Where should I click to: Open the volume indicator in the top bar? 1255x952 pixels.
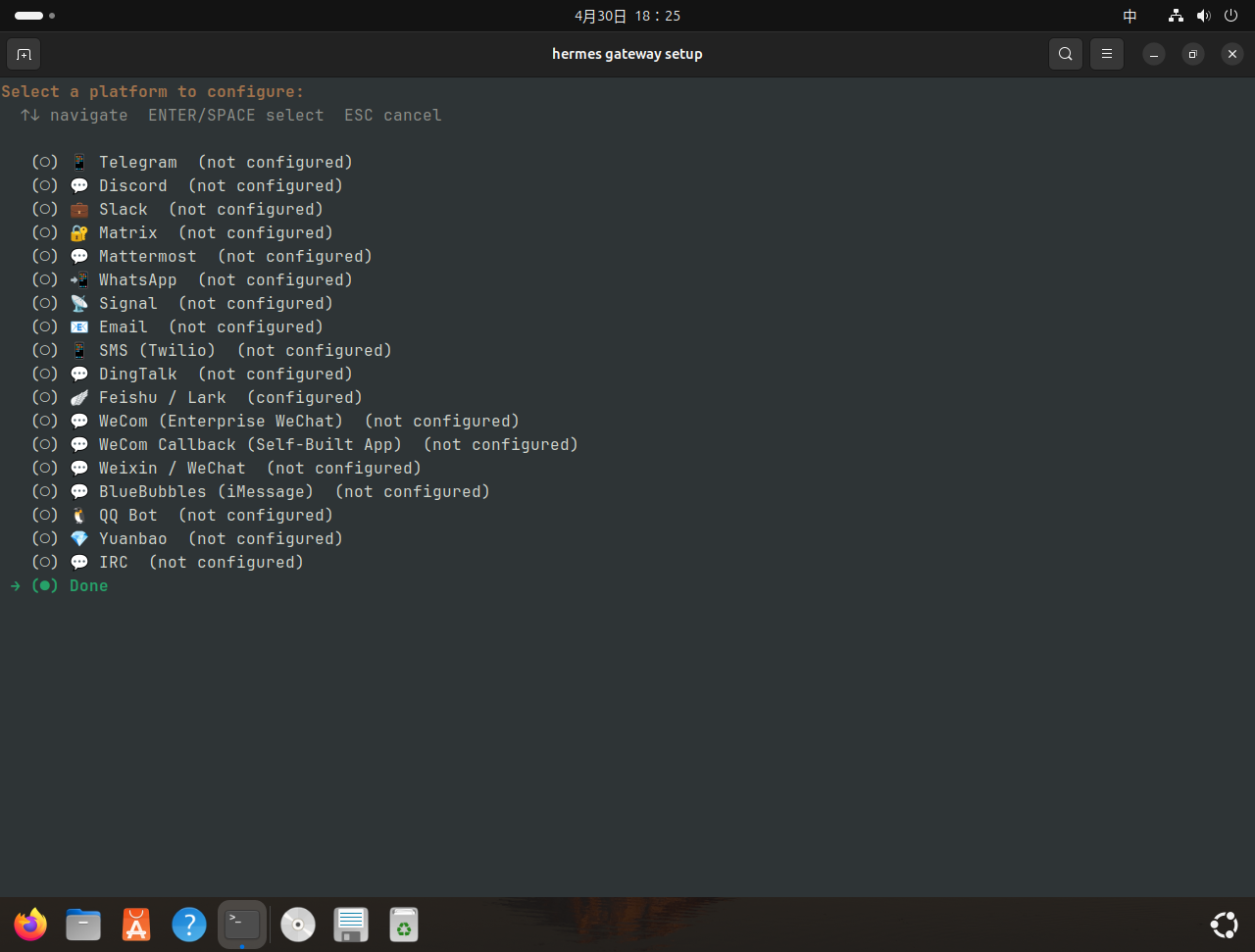coord(1203,16)
